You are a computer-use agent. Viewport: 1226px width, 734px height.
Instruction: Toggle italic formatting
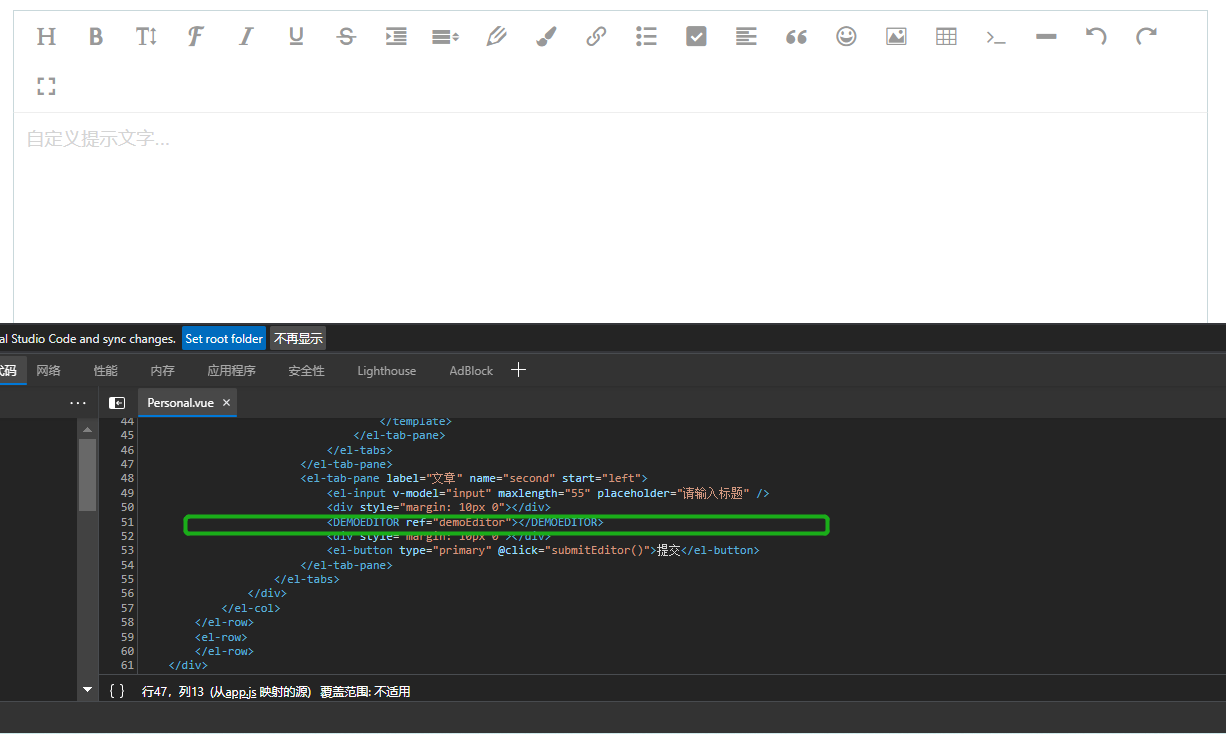click(246, 37)
